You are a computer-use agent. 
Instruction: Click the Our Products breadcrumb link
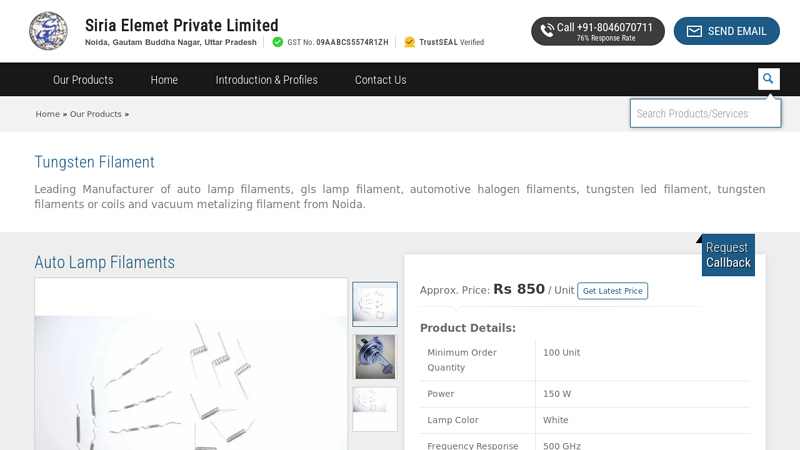(x=96, y=114)
